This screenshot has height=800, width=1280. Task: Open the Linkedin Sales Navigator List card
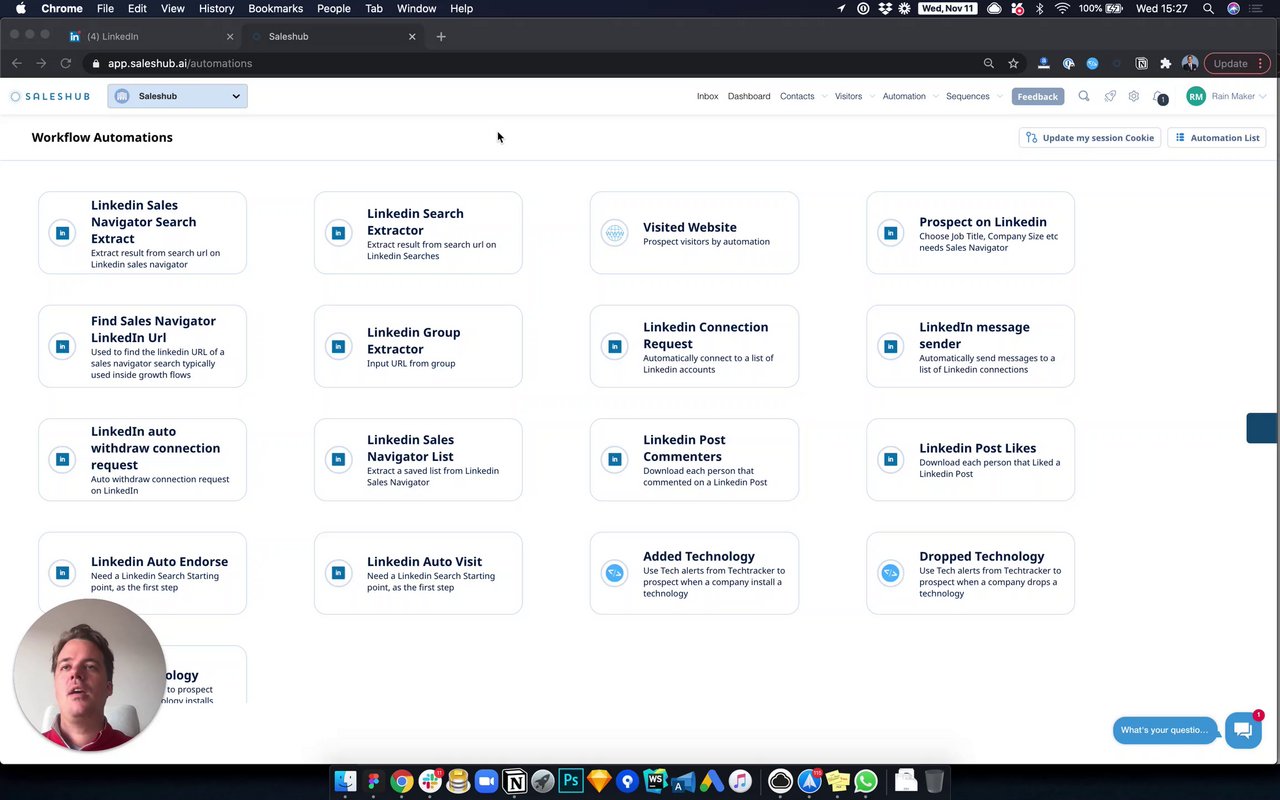(418, 459)
